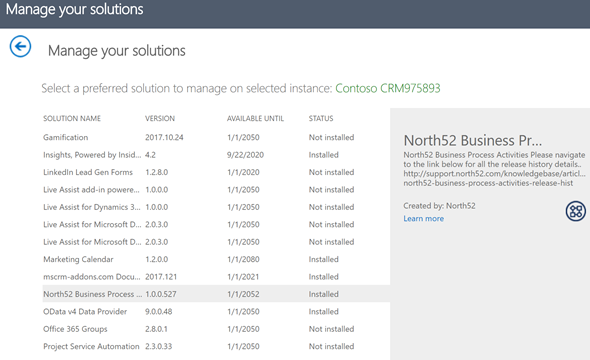Click the STATUS column header
The width and height of the screenshot is (590, 360).
click(x=321, y=118)
